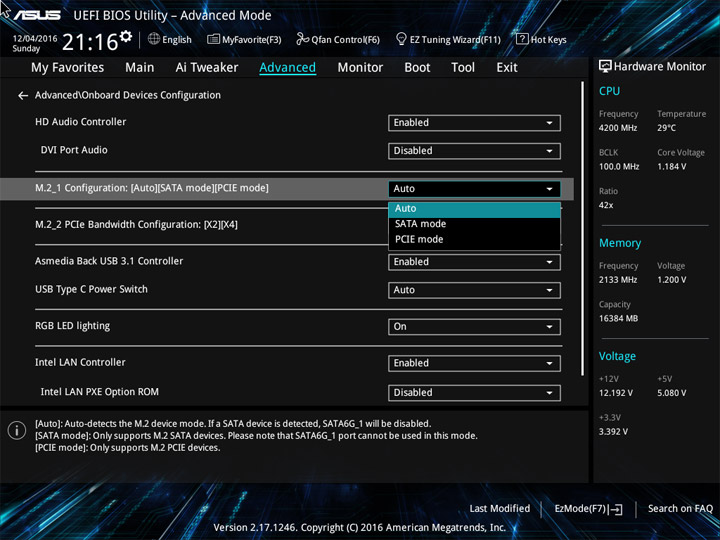Choose Auto in the M.2_1 option list
This screenshot has width=720, height=540.
click(474, 209)
